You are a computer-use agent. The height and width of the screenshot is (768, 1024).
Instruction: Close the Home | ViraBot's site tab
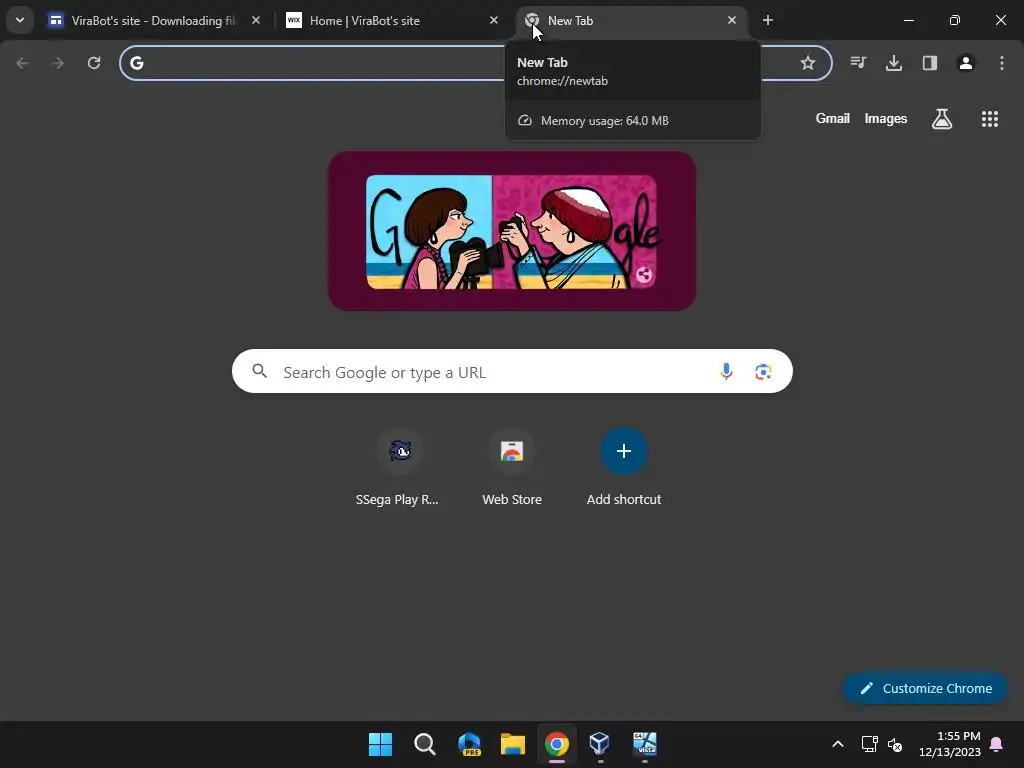point(494,20)
